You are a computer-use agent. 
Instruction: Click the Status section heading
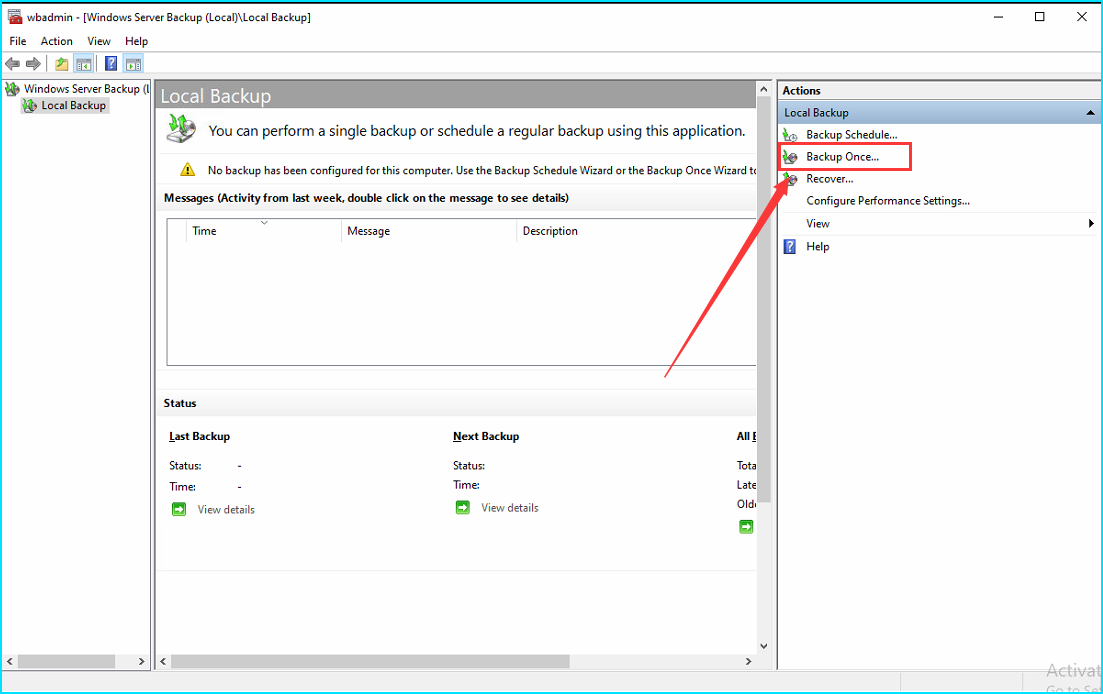coord(180,403)
